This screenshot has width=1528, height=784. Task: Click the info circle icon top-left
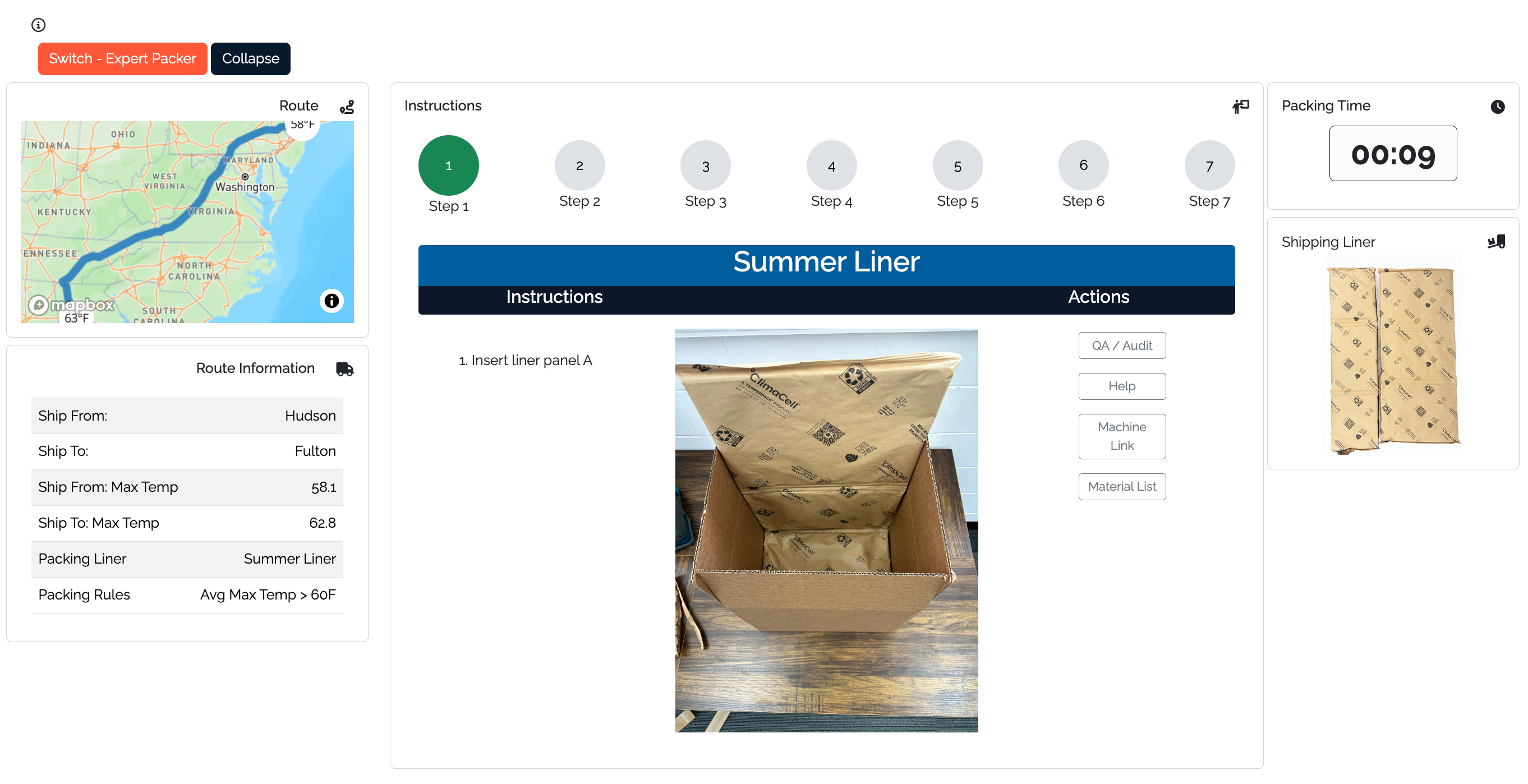click(38, 24)
